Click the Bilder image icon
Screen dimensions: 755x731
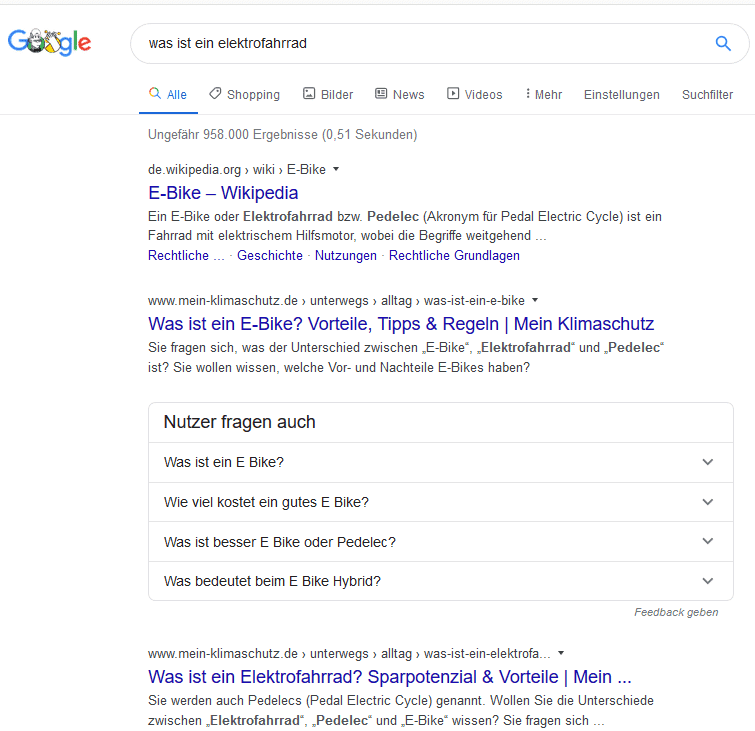[x=309, y=93]
